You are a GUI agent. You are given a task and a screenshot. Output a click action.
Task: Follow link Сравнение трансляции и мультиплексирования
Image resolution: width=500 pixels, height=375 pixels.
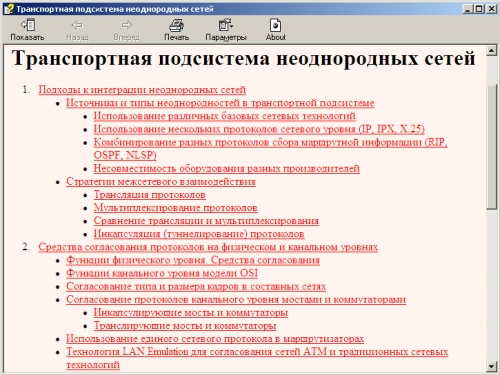pyautogui.click(x=206, y=221)
